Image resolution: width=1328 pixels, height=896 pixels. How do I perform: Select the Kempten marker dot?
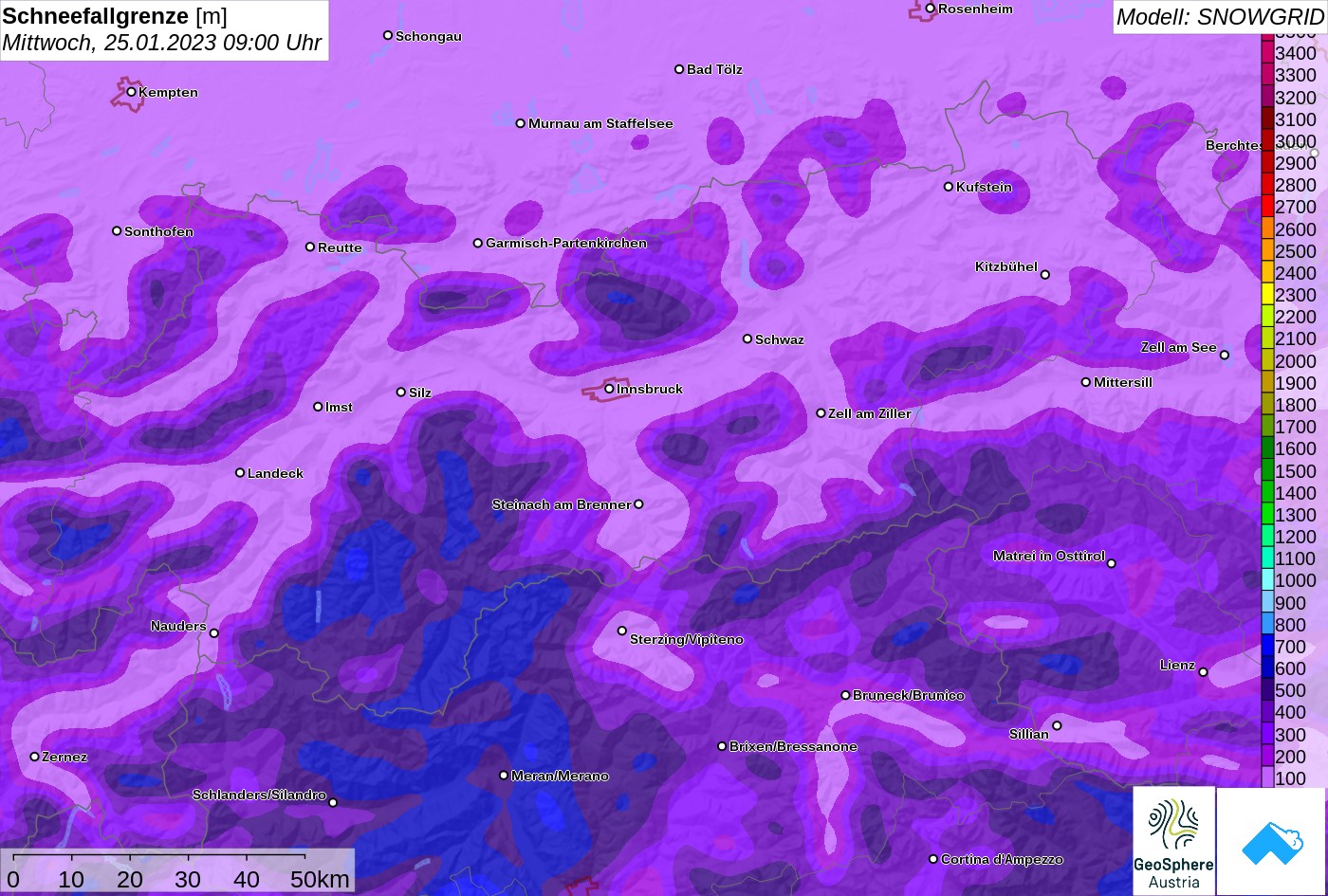[x=131, y=92]
